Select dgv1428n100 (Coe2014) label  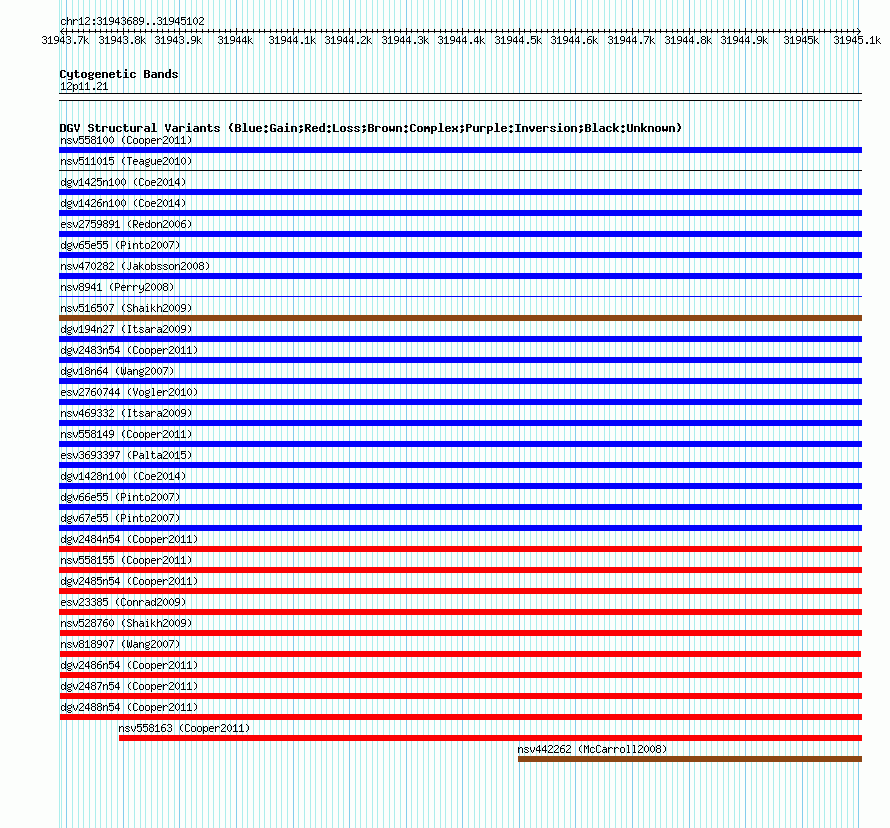[123, 476]
